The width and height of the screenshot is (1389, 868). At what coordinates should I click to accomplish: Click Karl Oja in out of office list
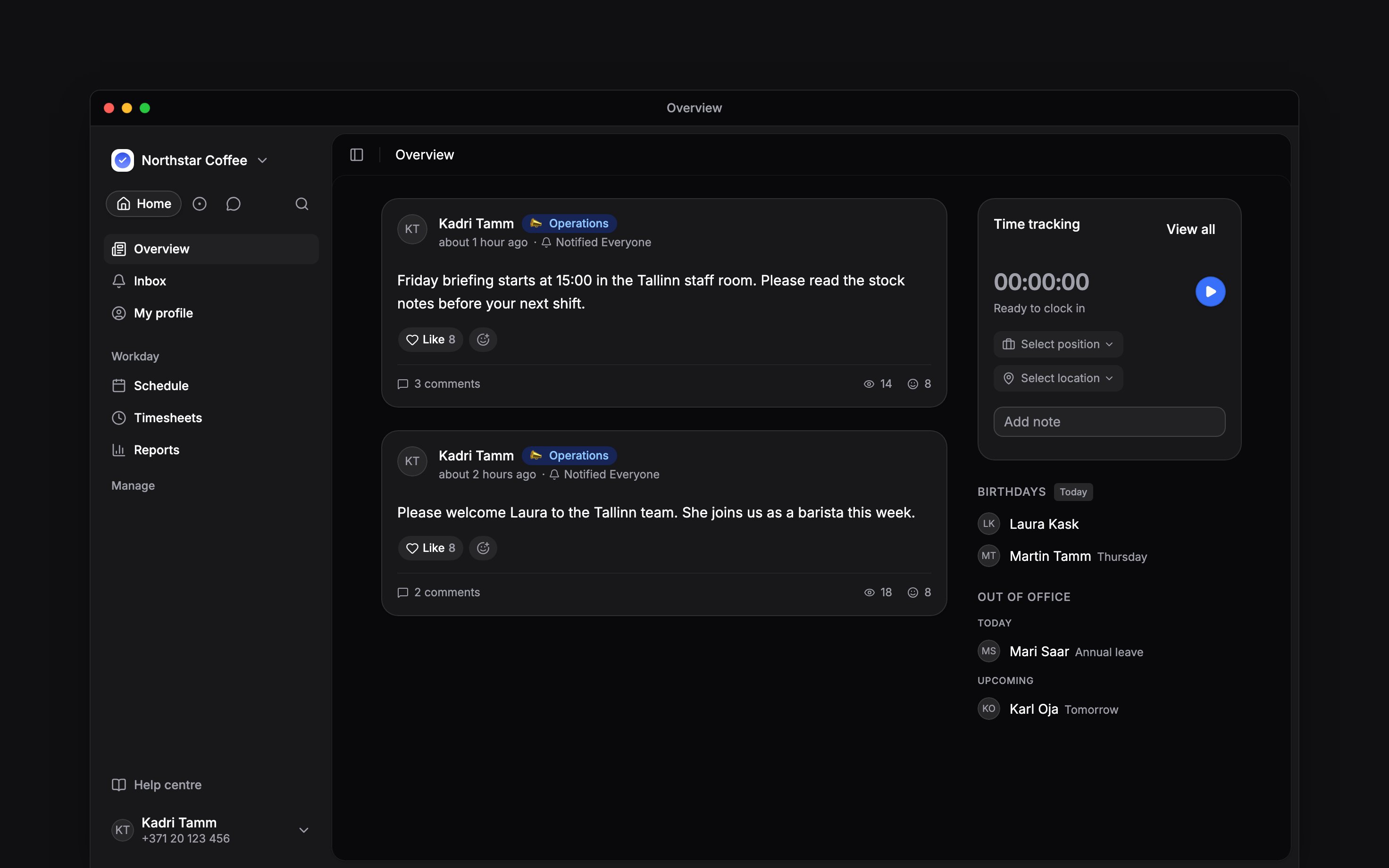[x=1048, y=709]
